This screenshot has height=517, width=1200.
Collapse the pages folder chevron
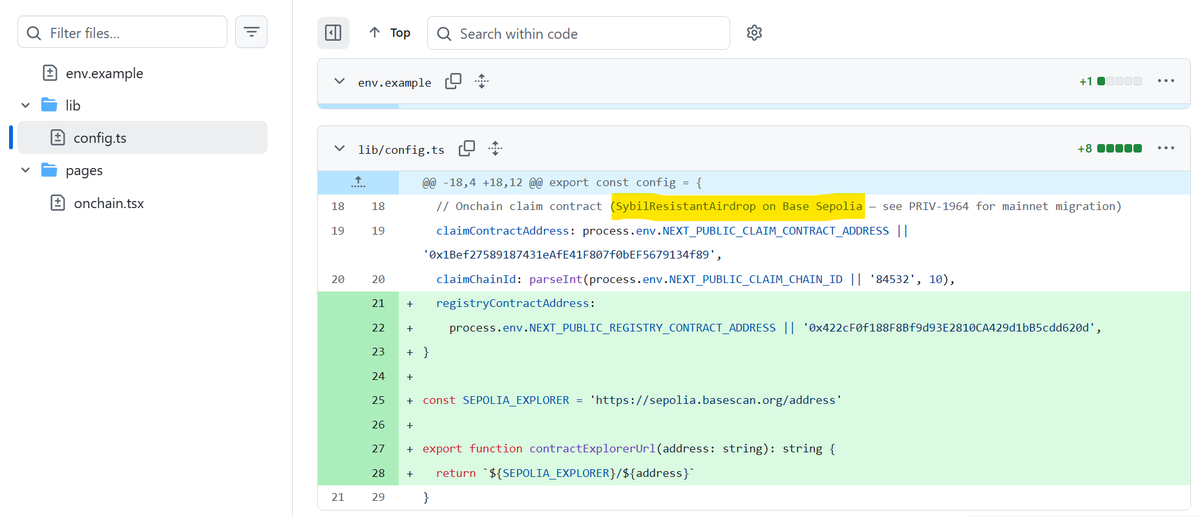25,171
